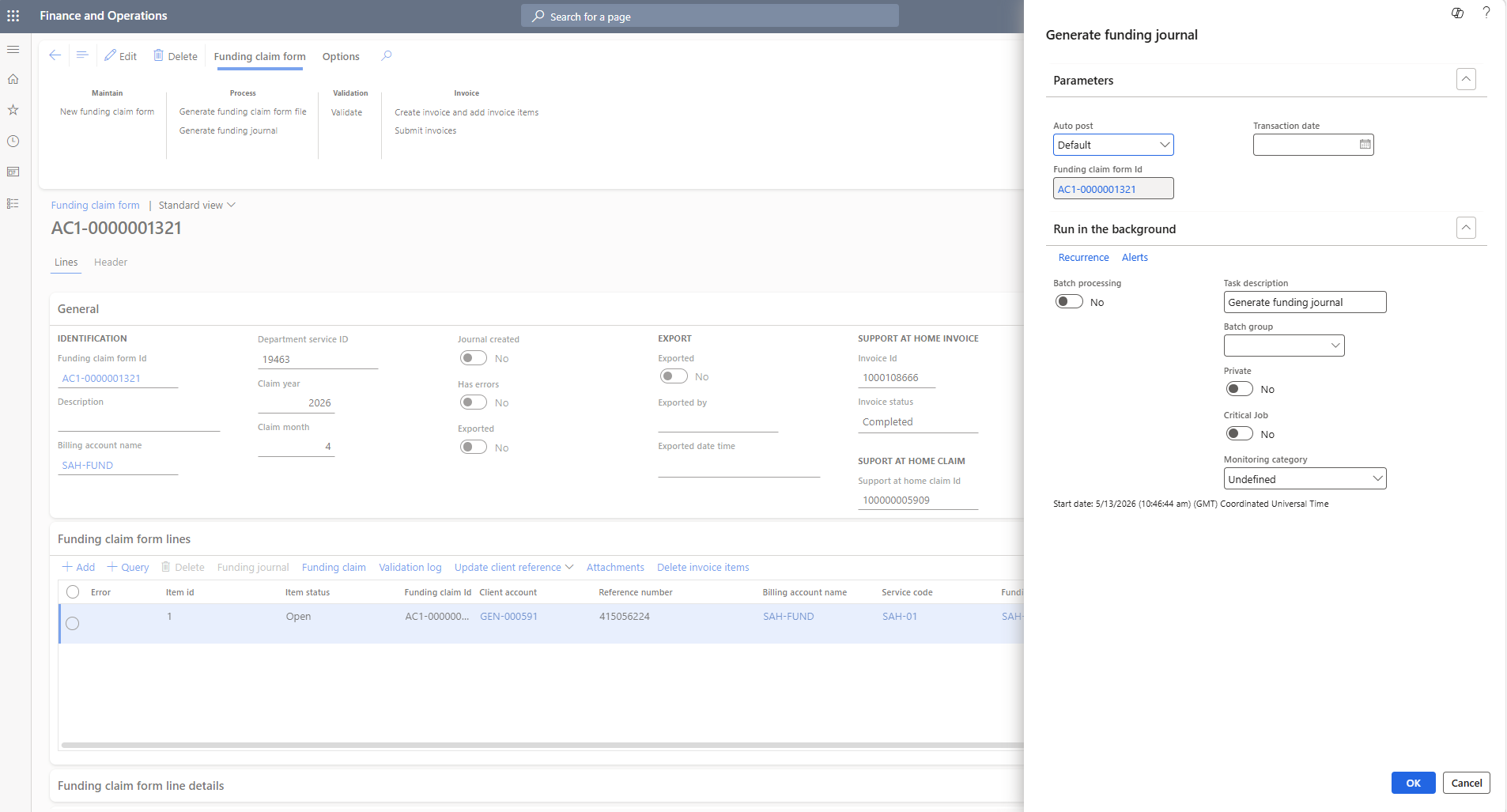Click Delete invoice items
This screenshot has height=812, width=1507.
pos(703,567)
